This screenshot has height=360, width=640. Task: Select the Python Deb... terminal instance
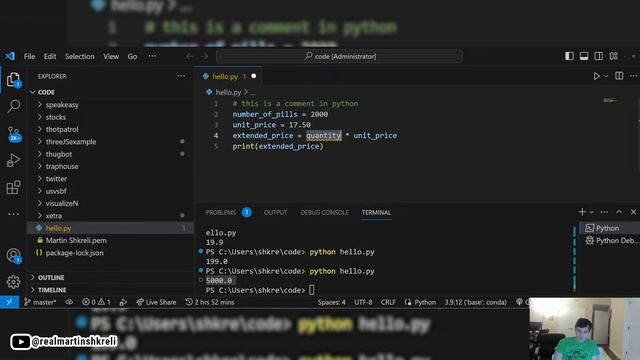(611, 241)
